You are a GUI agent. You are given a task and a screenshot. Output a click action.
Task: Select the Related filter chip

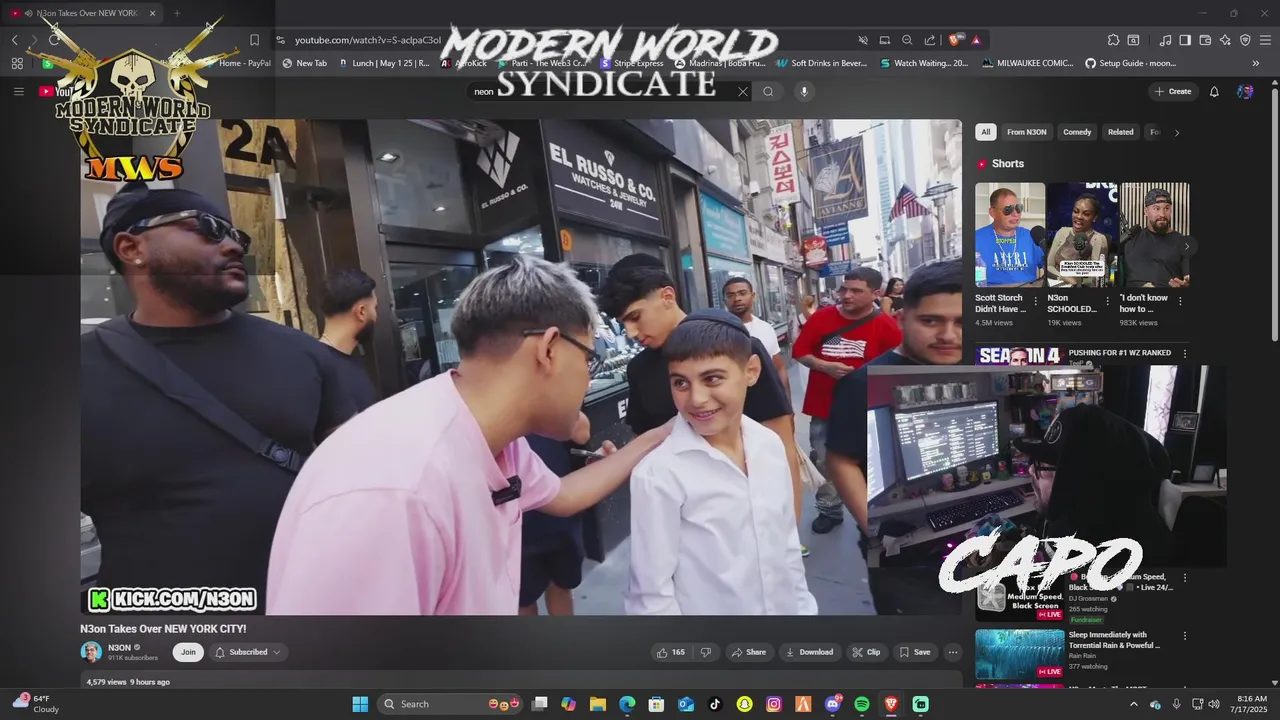[x=1120, y=132]
